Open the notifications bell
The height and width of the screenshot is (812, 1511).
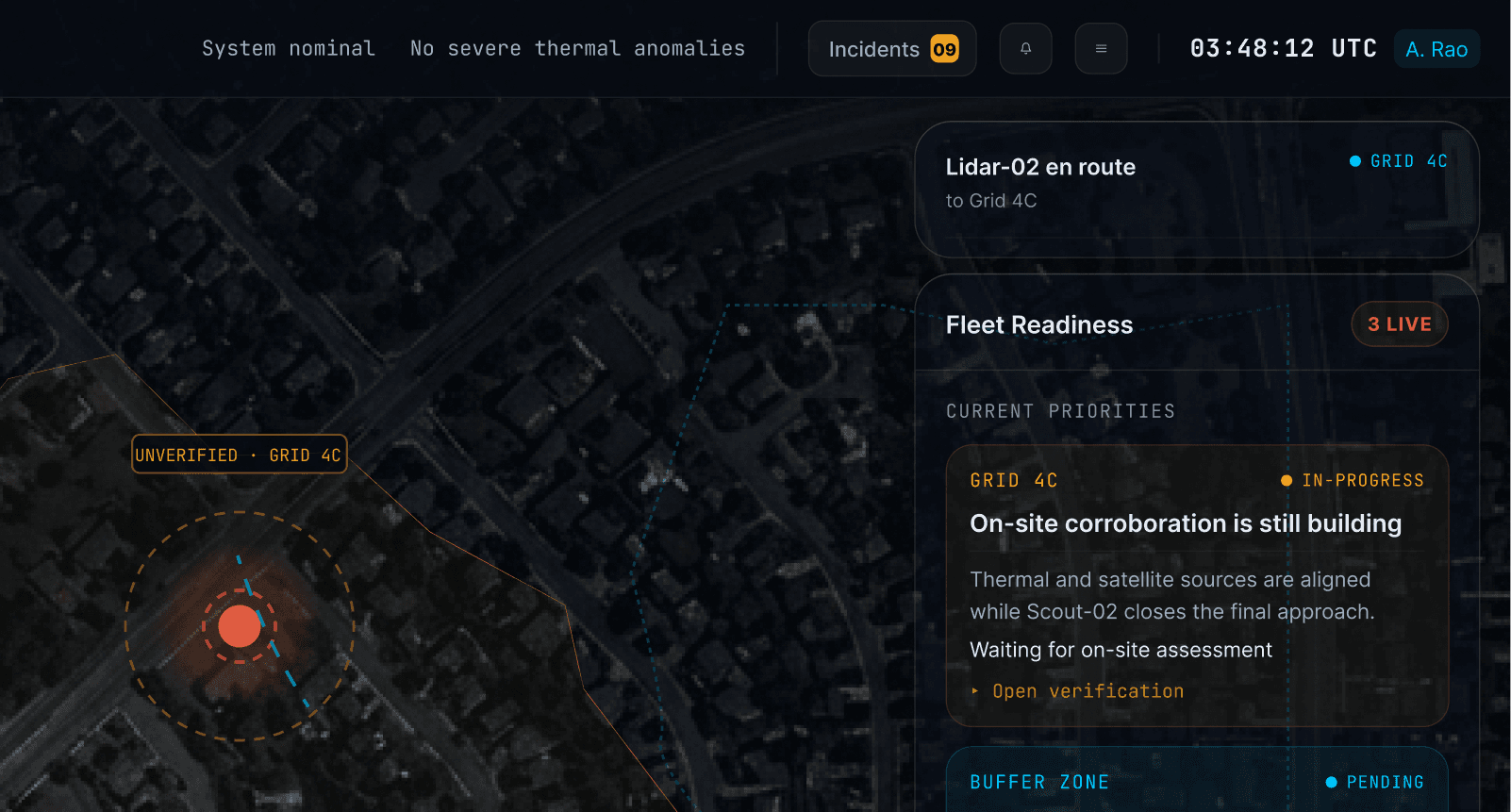(x=1025, y=49)
